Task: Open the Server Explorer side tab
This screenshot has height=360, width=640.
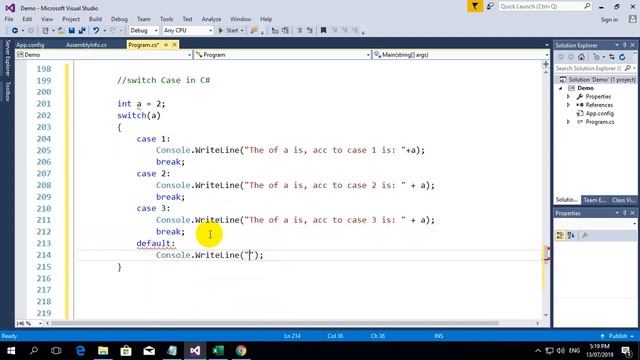Action: pyautogui.click(x=7, y=58)
